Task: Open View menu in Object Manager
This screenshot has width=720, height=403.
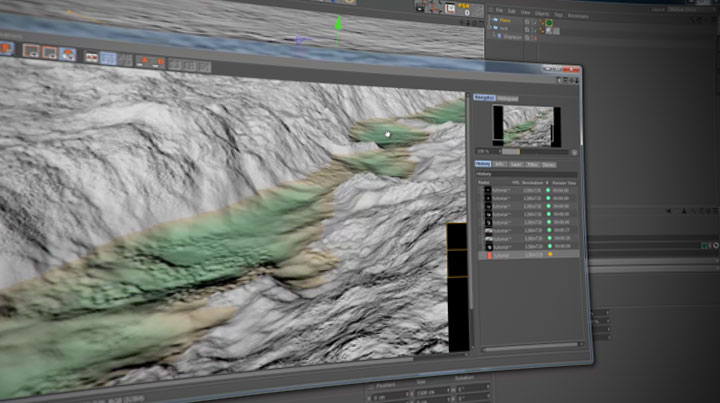Action: 525,12
